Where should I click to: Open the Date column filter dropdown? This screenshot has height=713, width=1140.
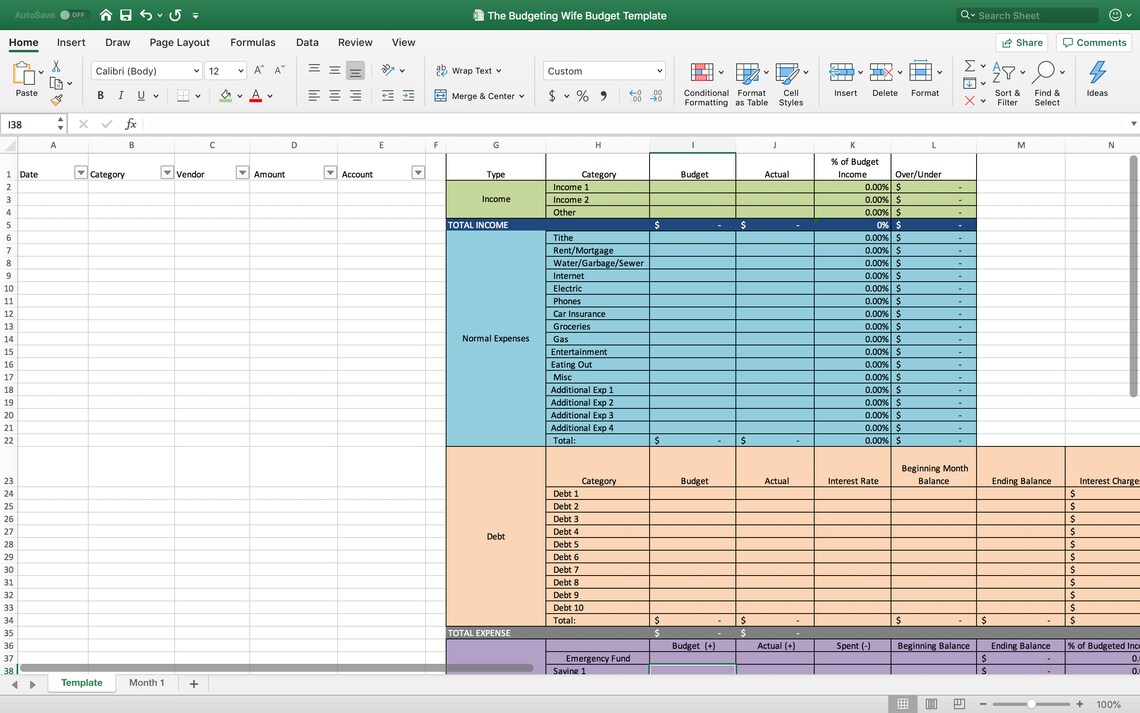[81, 172]
